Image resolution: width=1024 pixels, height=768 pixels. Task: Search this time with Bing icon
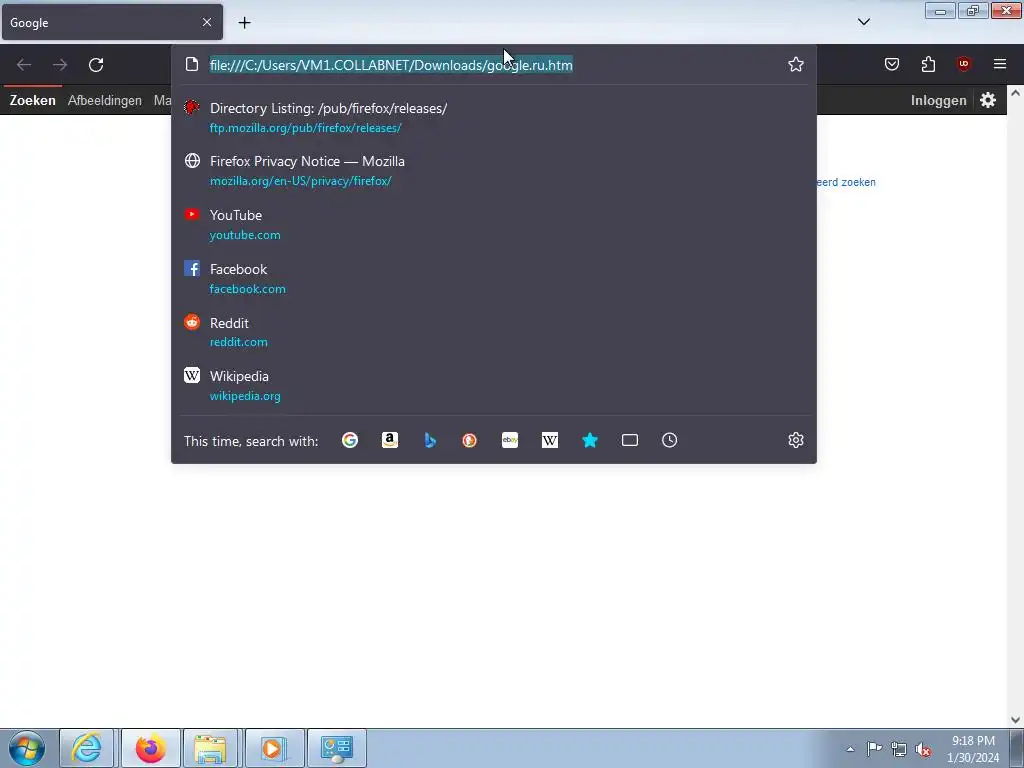coord(430,440)
